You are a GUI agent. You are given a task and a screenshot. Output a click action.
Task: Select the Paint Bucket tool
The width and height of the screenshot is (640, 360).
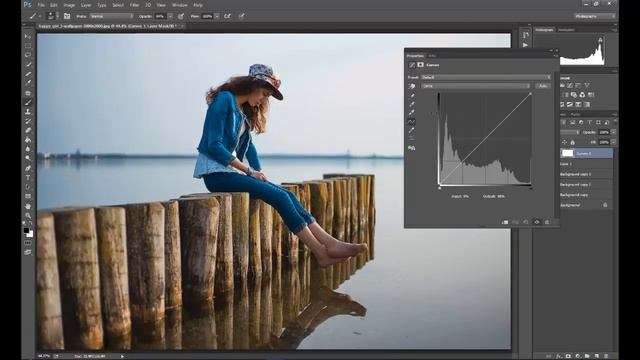click(x=28, y=140)
